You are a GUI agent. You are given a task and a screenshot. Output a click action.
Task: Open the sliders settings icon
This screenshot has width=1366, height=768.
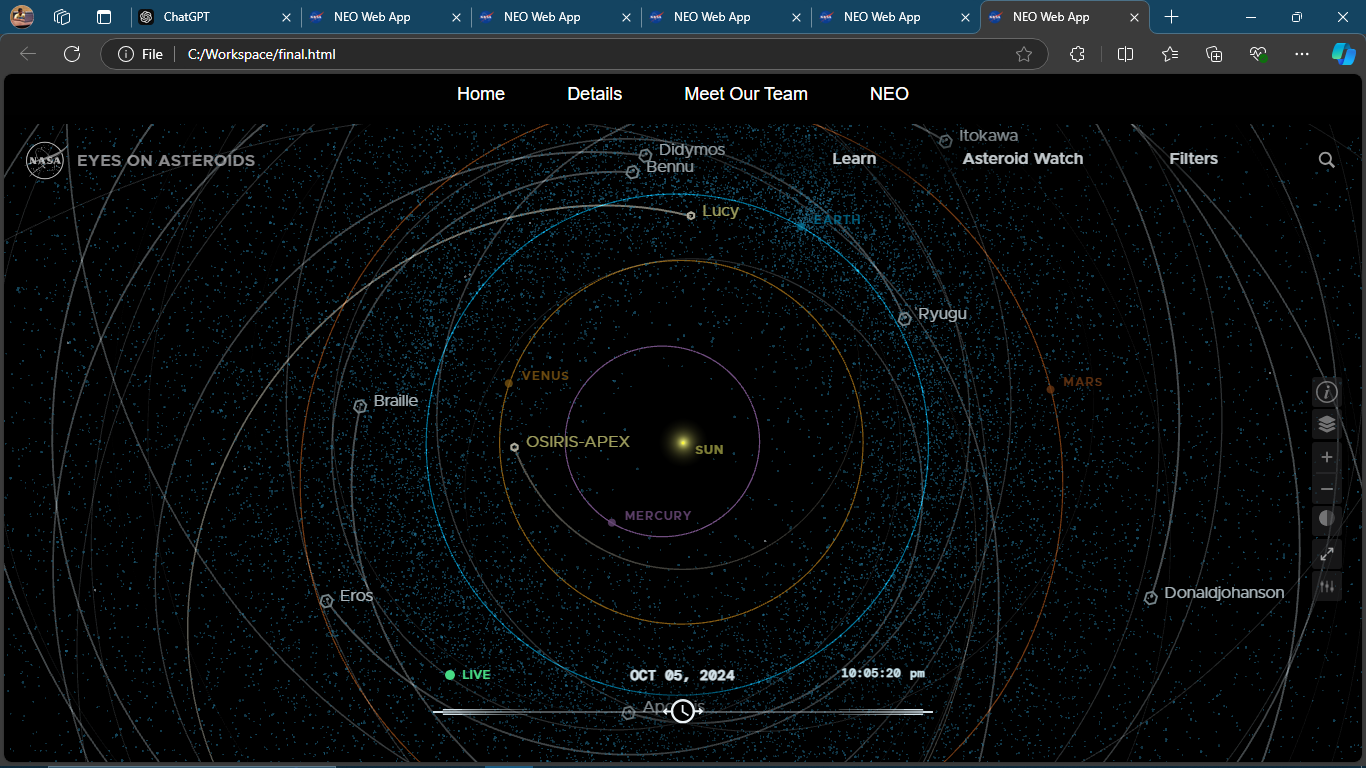click(1327, 586)
